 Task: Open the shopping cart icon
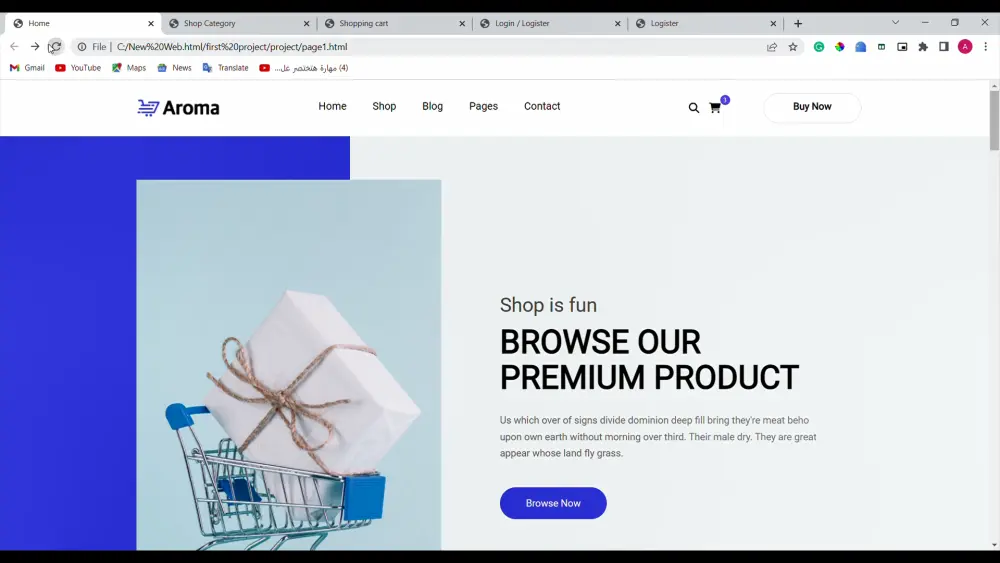click(715, 108)
